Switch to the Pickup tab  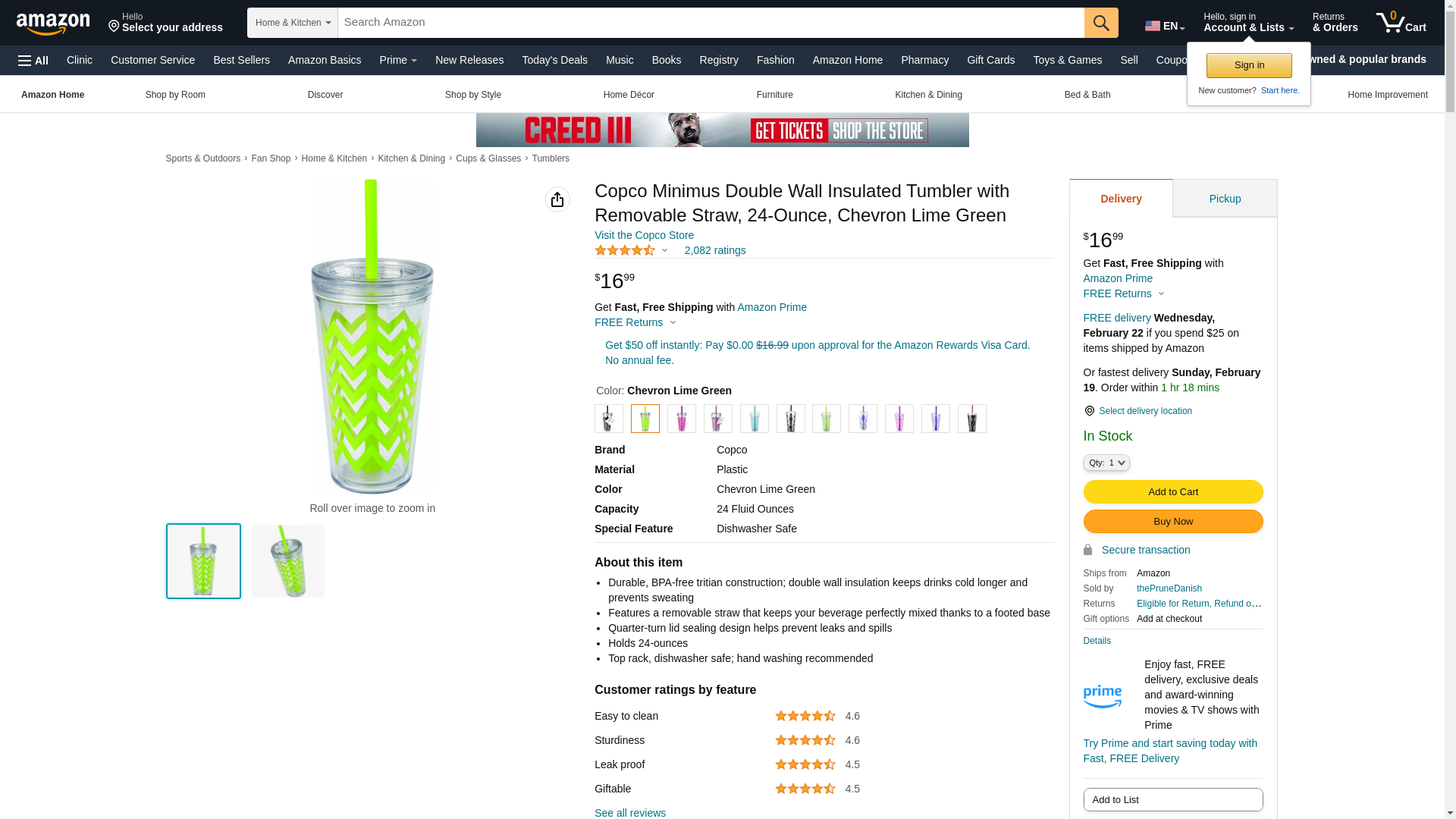pos(1225,199)
